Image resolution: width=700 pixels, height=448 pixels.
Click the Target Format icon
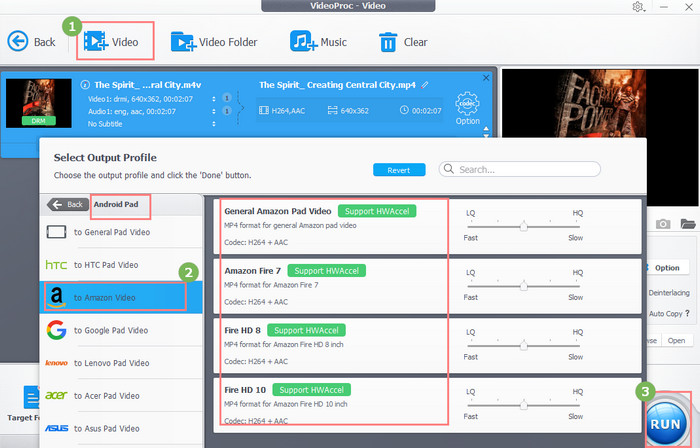click(x=31, y=397)
